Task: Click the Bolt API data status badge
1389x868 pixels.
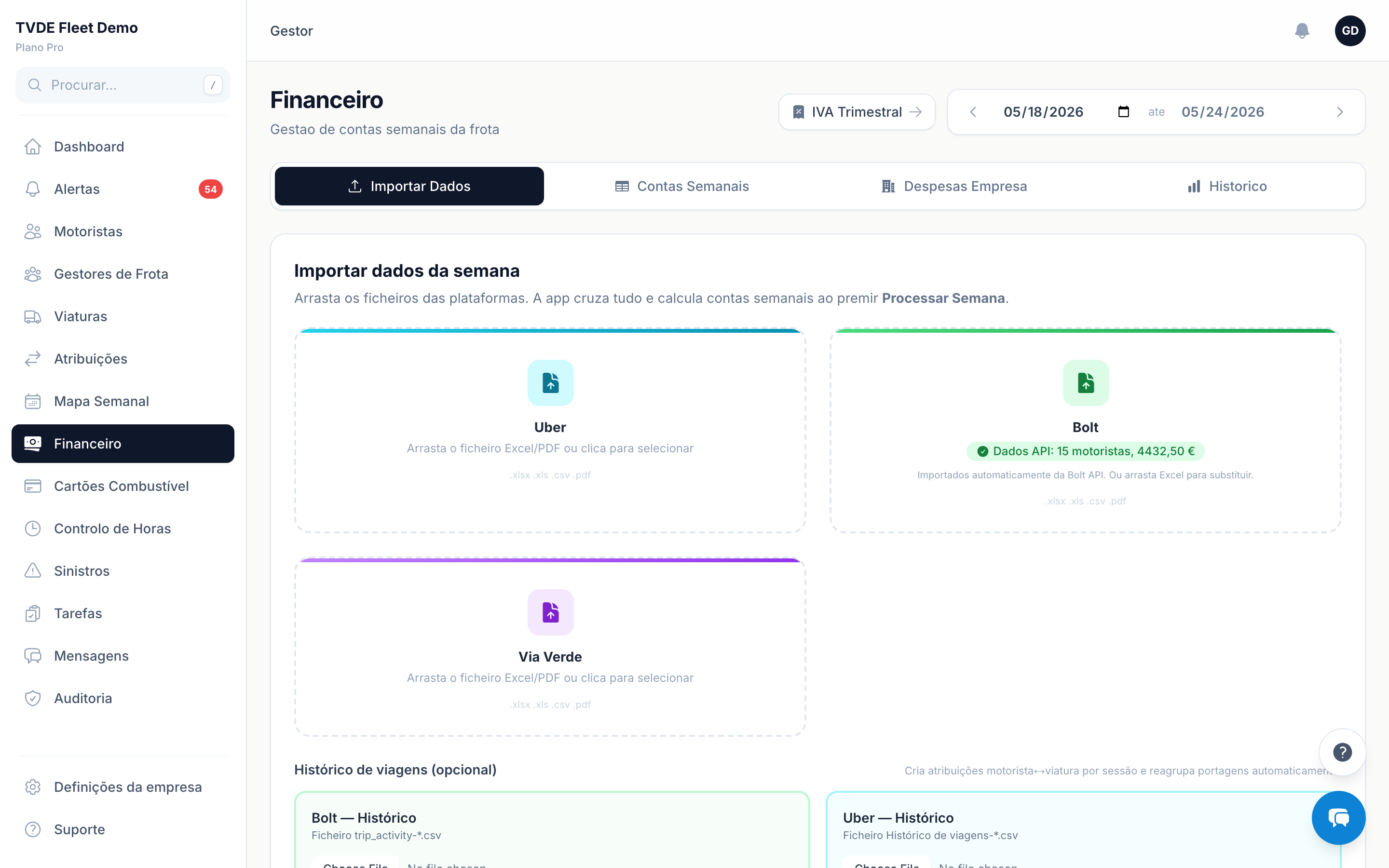Action: 1085,451
